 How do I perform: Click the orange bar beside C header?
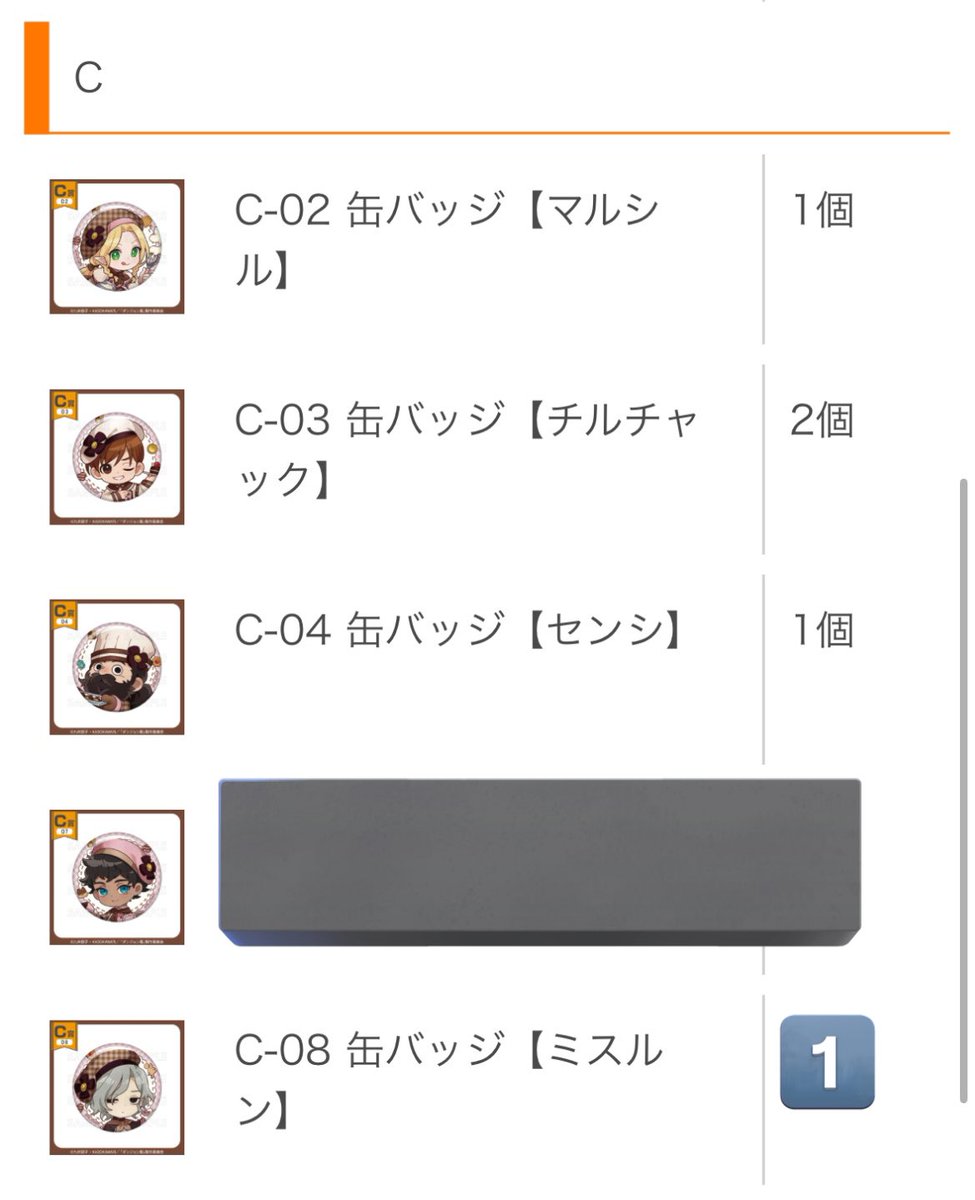click(x=36, y=78)
